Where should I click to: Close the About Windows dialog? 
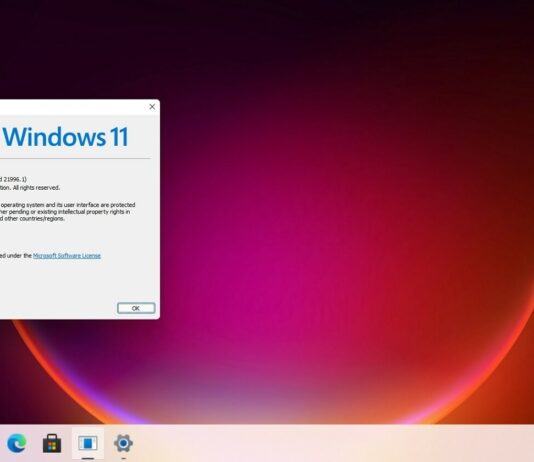click(x=152, y=107)
